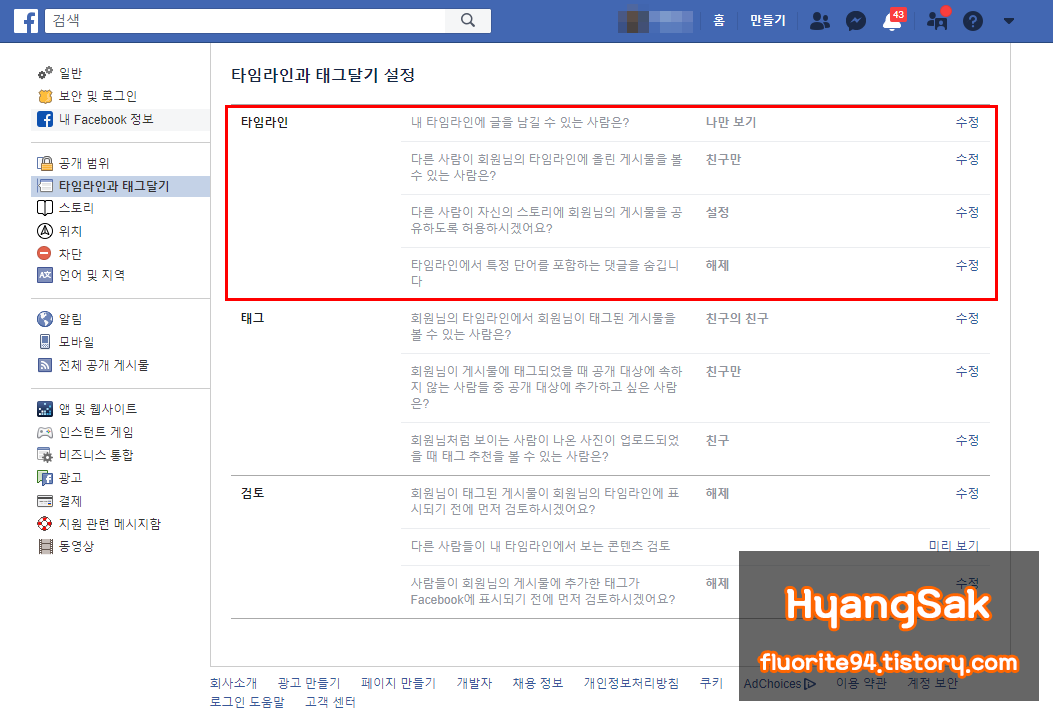Open the quick help question-mark icon
1053x720 pixels.
[972, 21]
